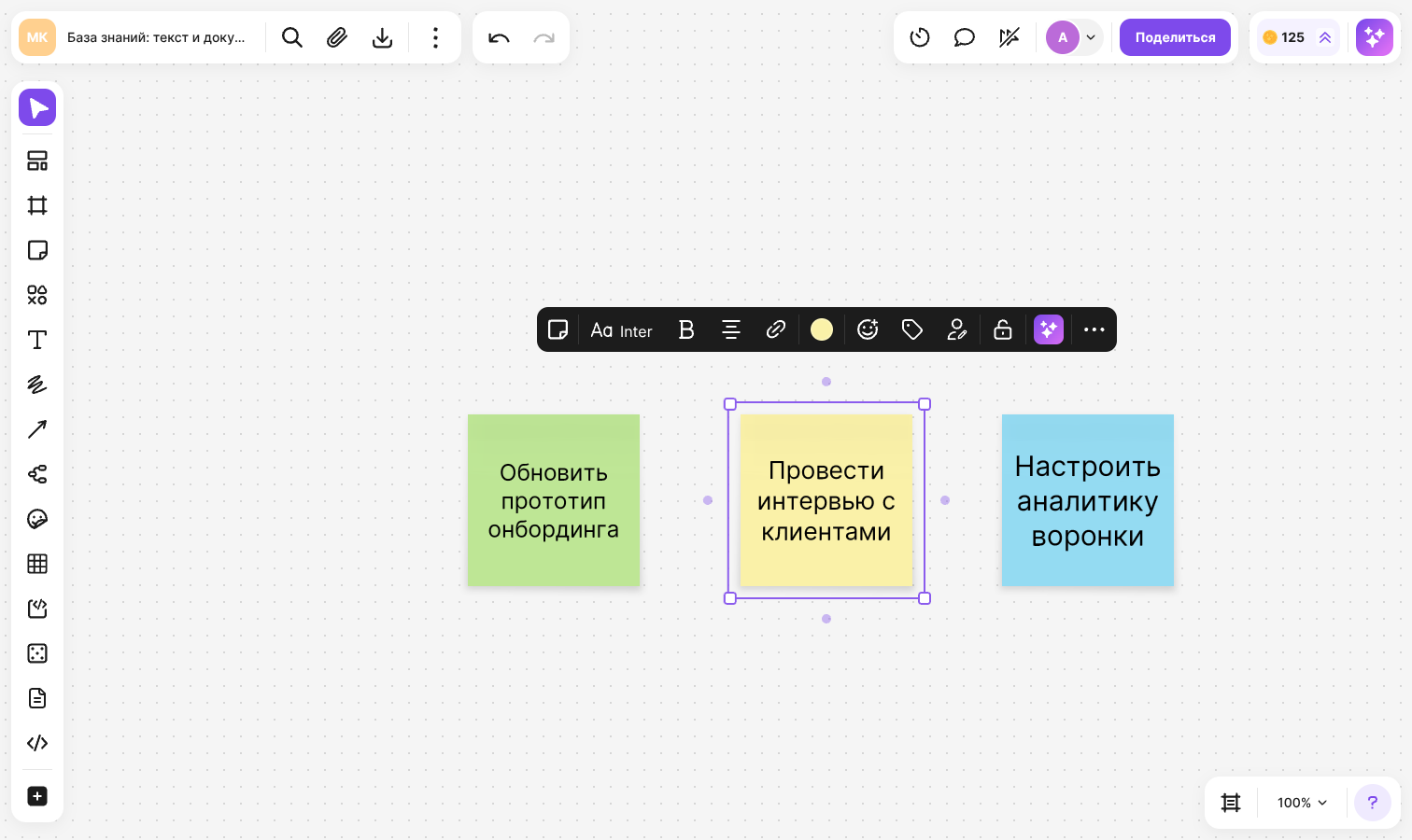The height and width of the screenshot is (840, 1412).
Task: Open the stickers and emoji tool
Action: point(37,519)
